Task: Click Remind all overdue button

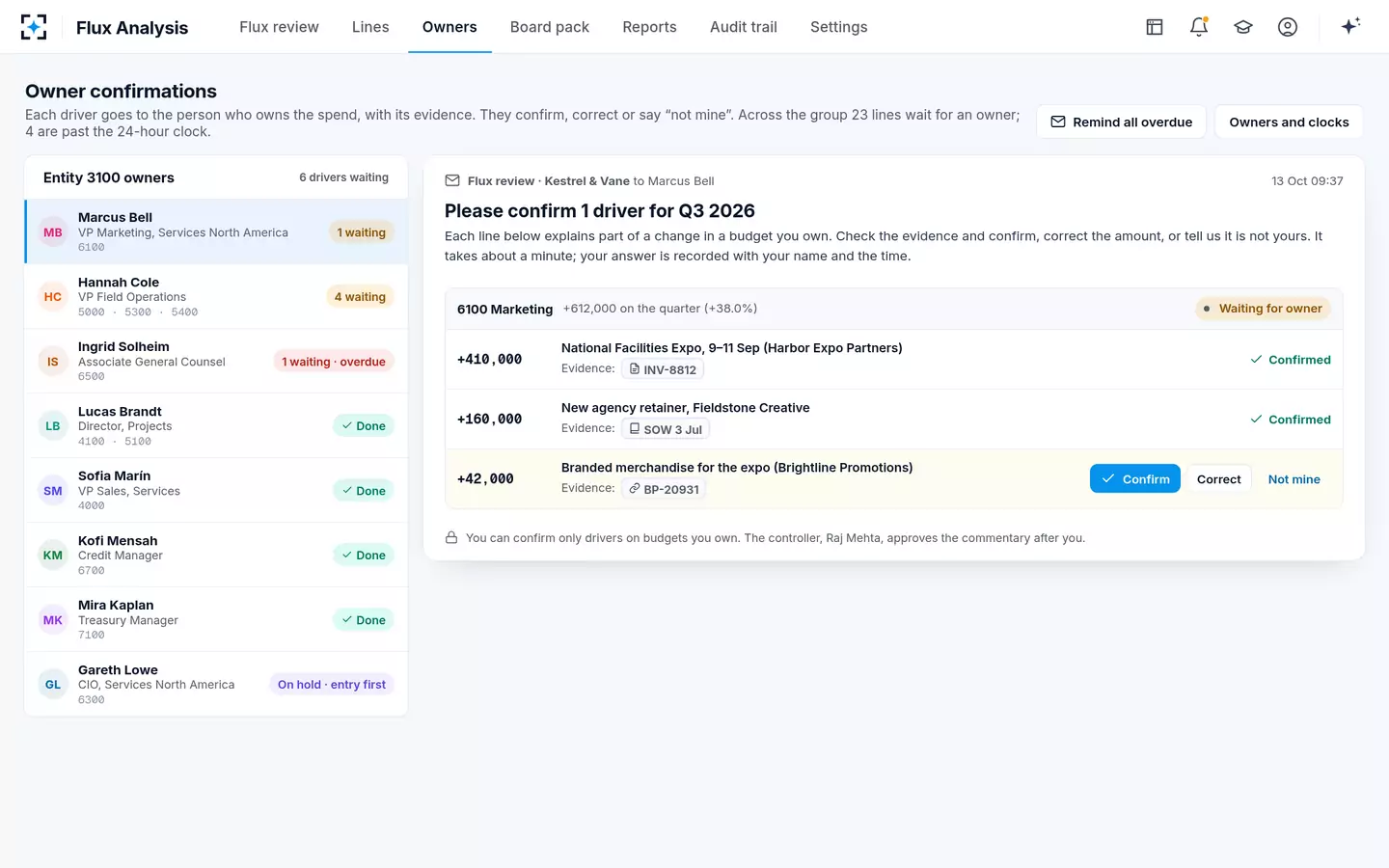Action: pyautogui.click(x=1121, y=122)
